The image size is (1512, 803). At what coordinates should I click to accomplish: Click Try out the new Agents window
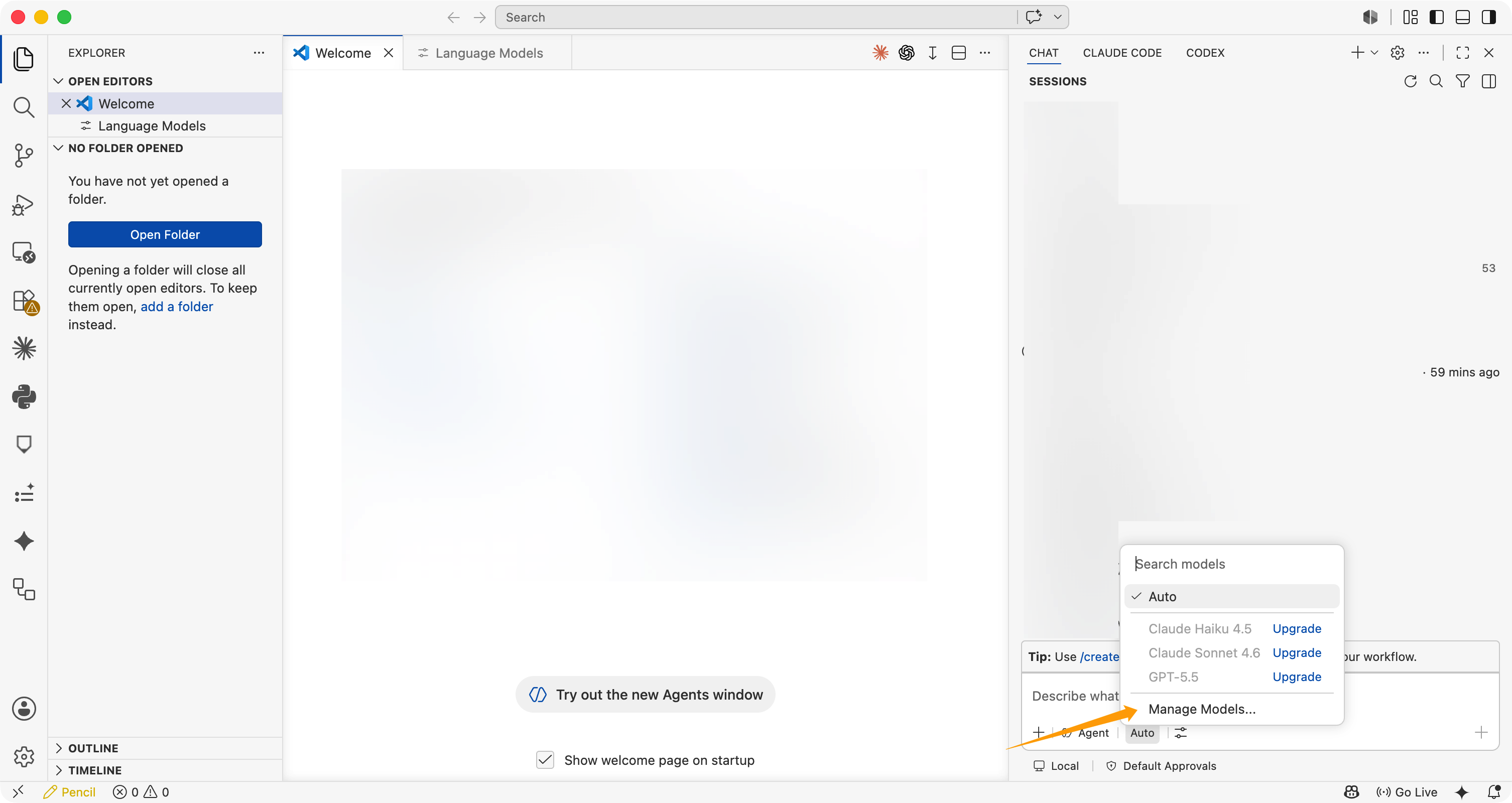[645, 695]
